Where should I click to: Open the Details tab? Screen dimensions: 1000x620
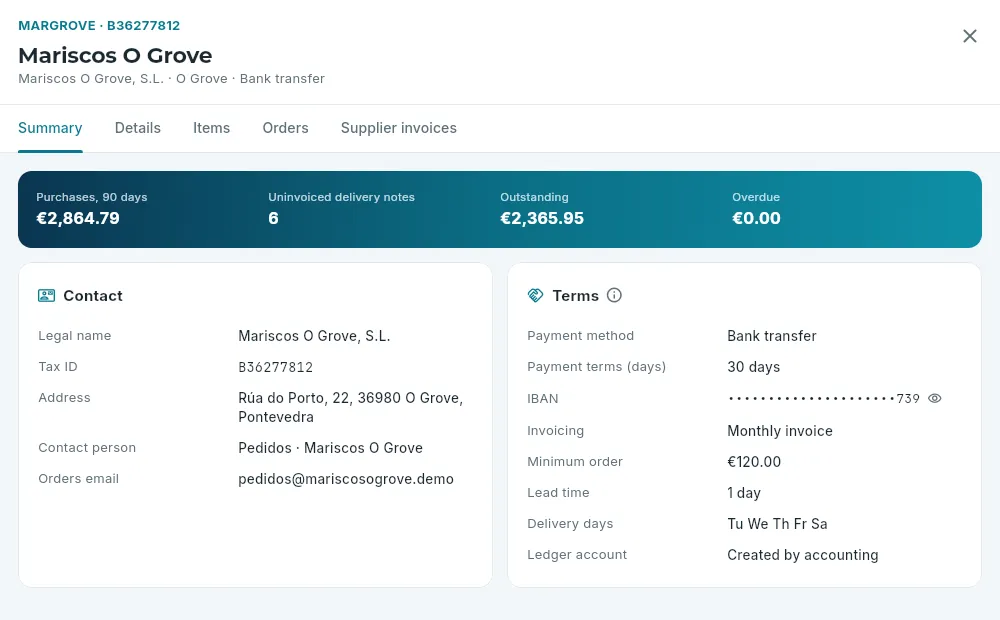[x=138, y=128]
